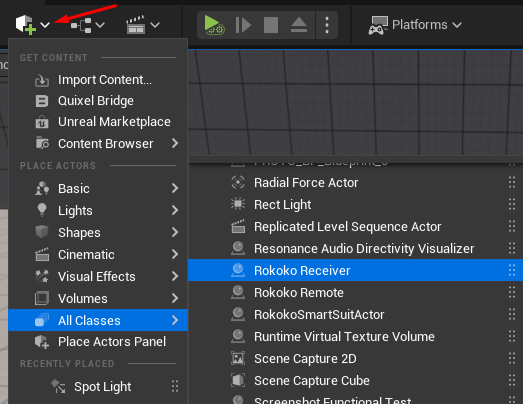Select Rect Light class
Screen dimensions: 523x404
tap(356, 205)
